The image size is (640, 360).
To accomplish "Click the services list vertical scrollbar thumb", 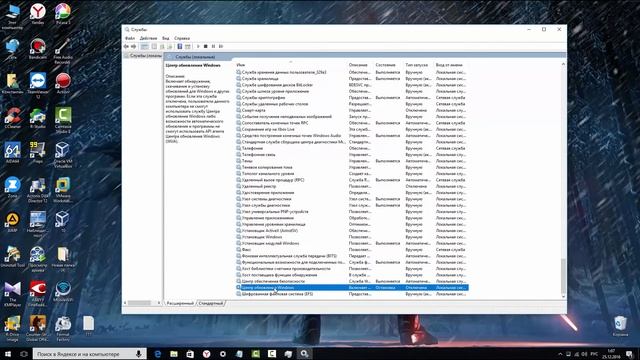I will tap(563, 275).
